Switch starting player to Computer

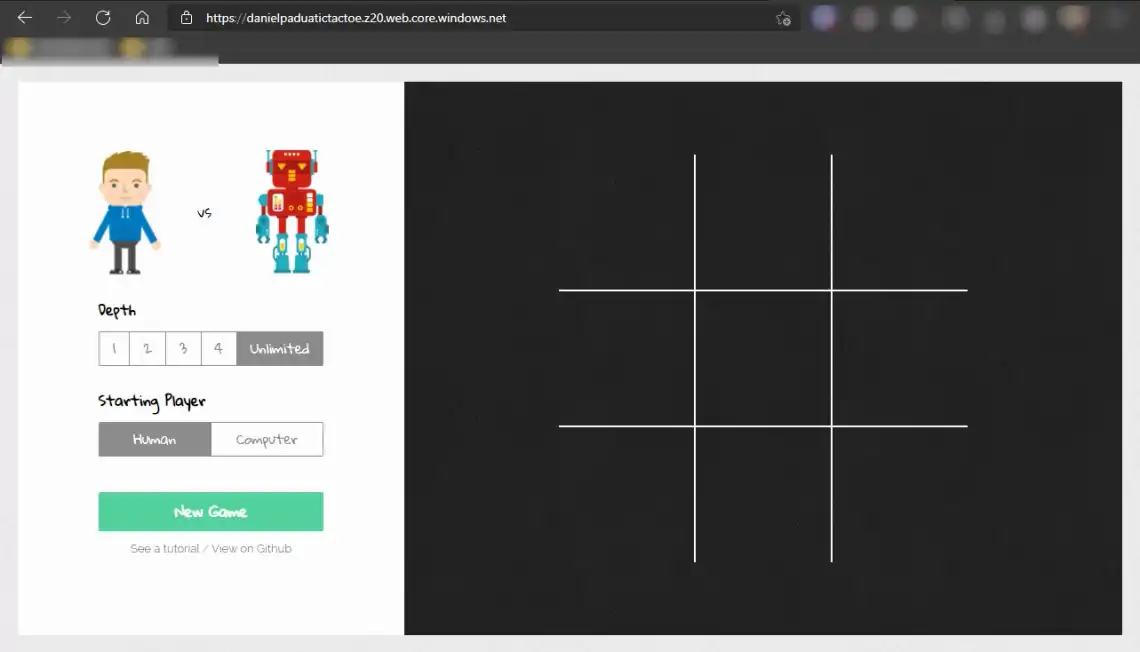click(x=266, y=438)
